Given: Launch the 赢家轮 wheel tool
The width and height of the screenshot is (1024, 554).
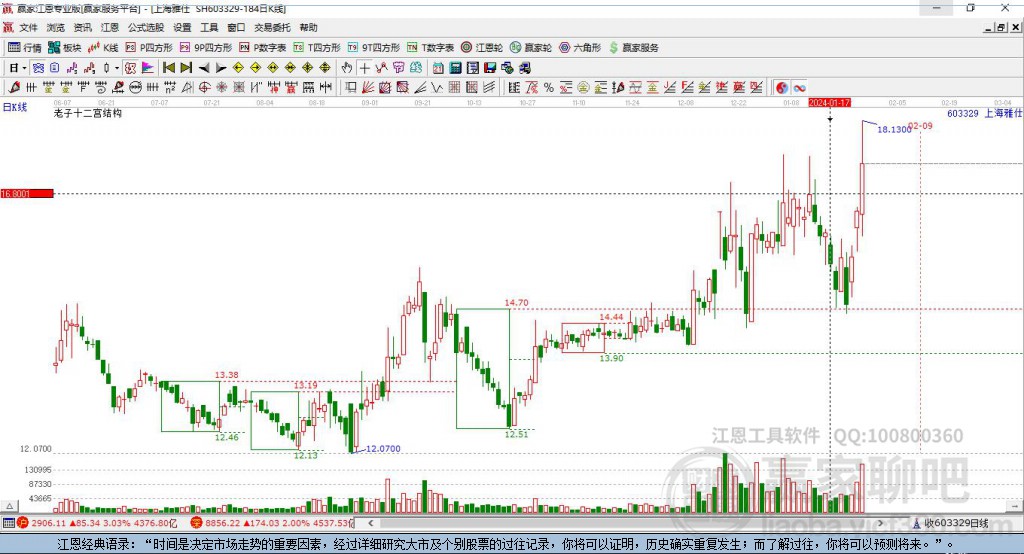Looking at the screenshot, I should 531,48.
